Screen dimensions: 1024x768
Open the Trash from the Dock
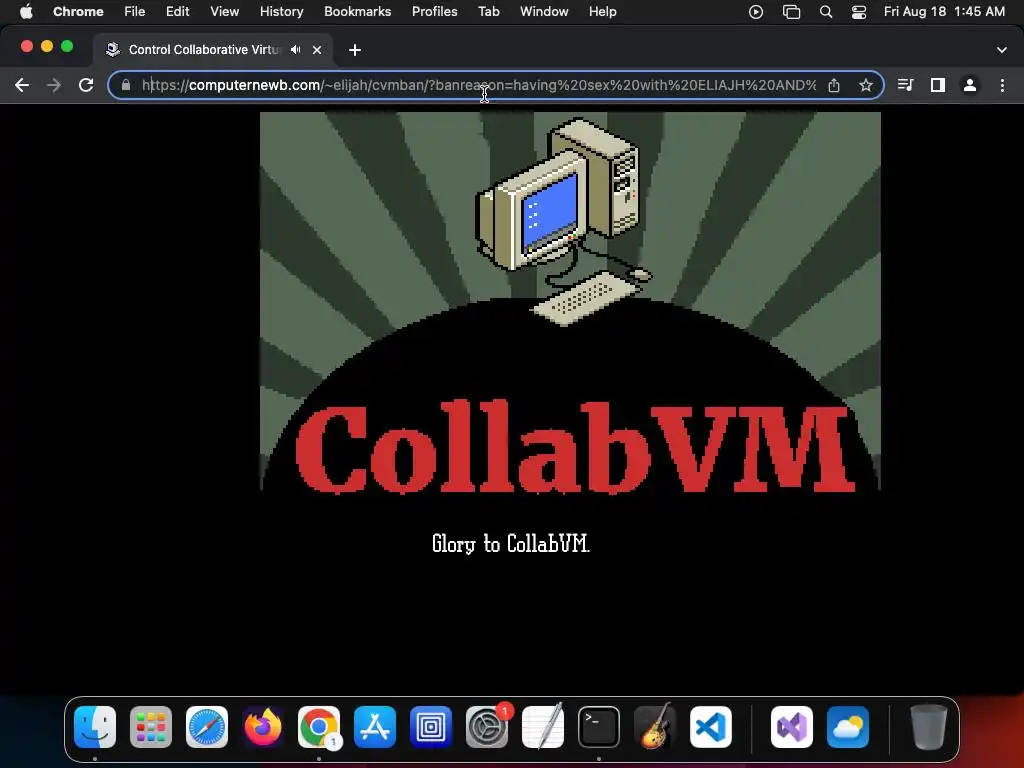point(928,727)
